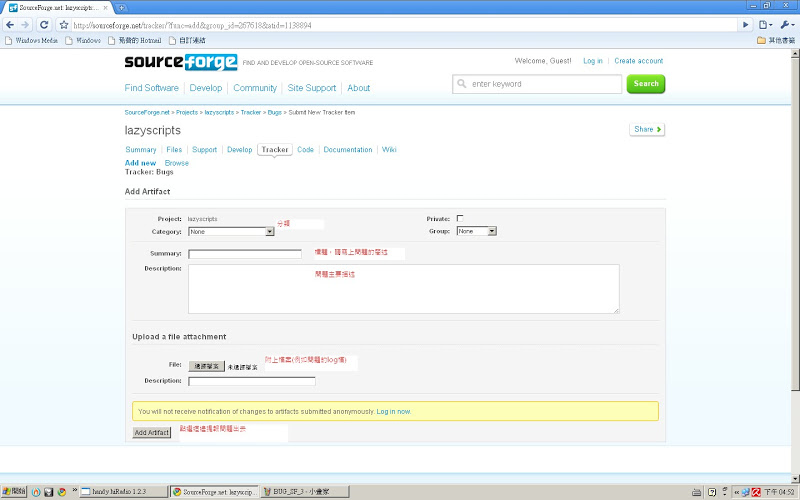The width and height of the screenshot is (800, 500).
Task: Select the Tracker tab
Action: 274,149
